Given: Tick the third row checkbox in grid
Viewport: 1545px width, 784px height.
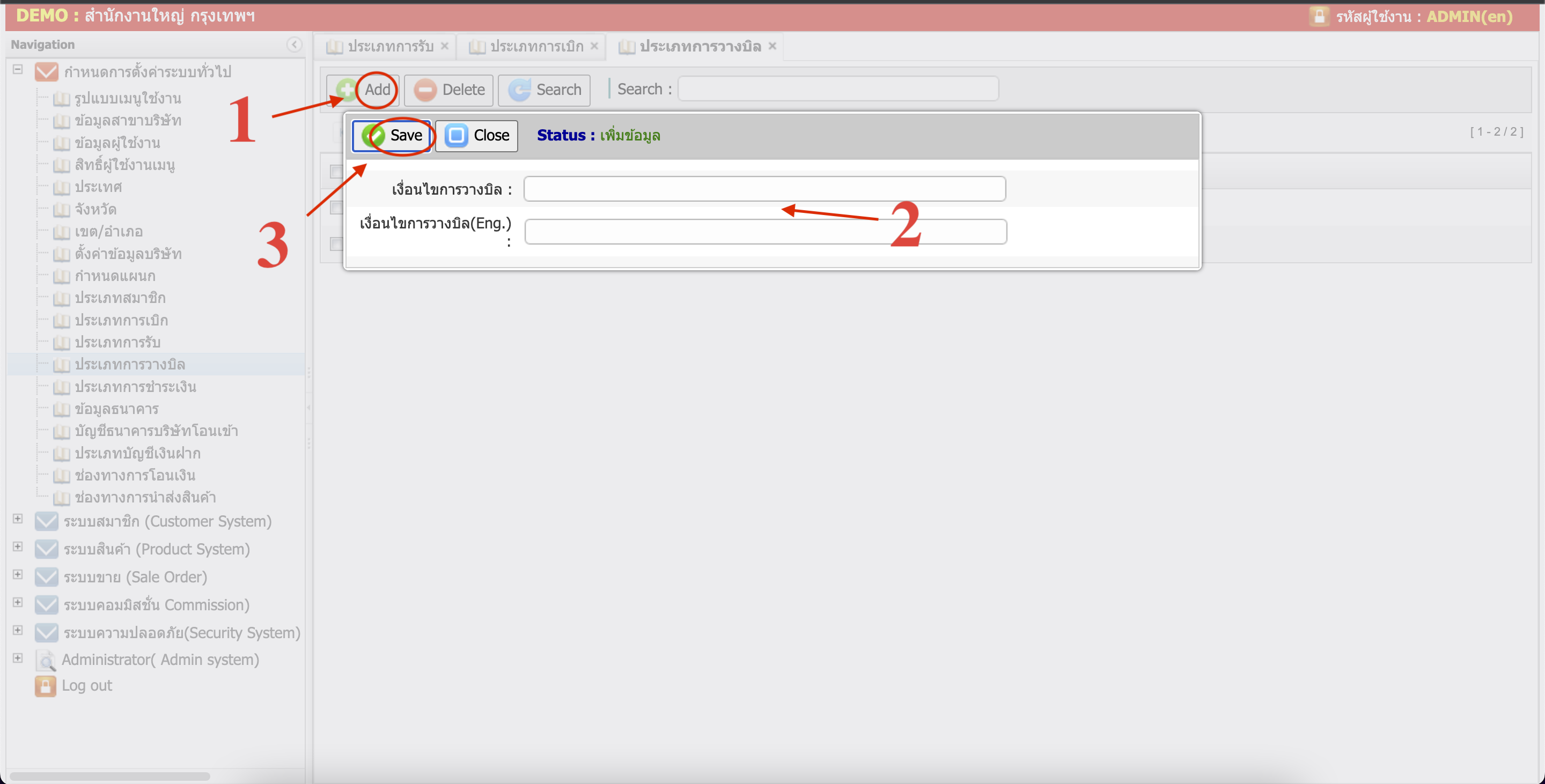Looking at the screenshot, I should point(336,244).
